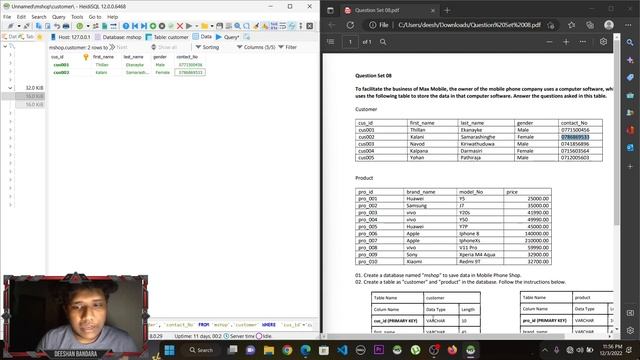Open the run query dropdown arrow
Viewport: 640px width, 360px height.
click(x=196, y=26)
